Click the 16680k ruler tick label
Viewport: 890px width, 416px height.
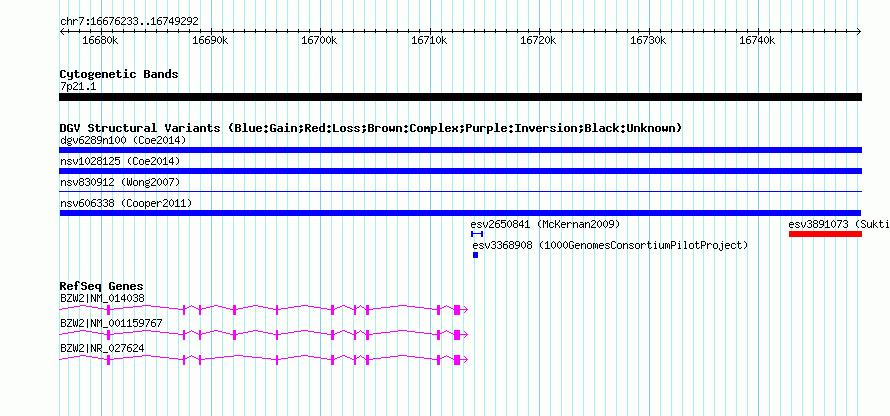click(x=100, y=40)
